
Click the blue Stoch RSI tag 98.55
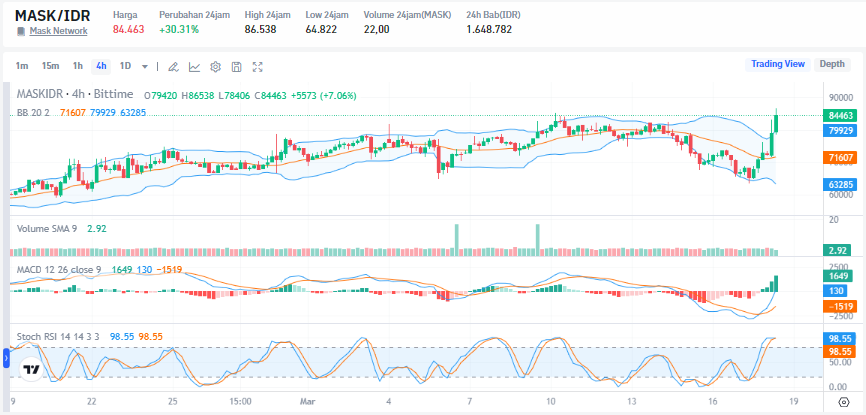(839, 339)
